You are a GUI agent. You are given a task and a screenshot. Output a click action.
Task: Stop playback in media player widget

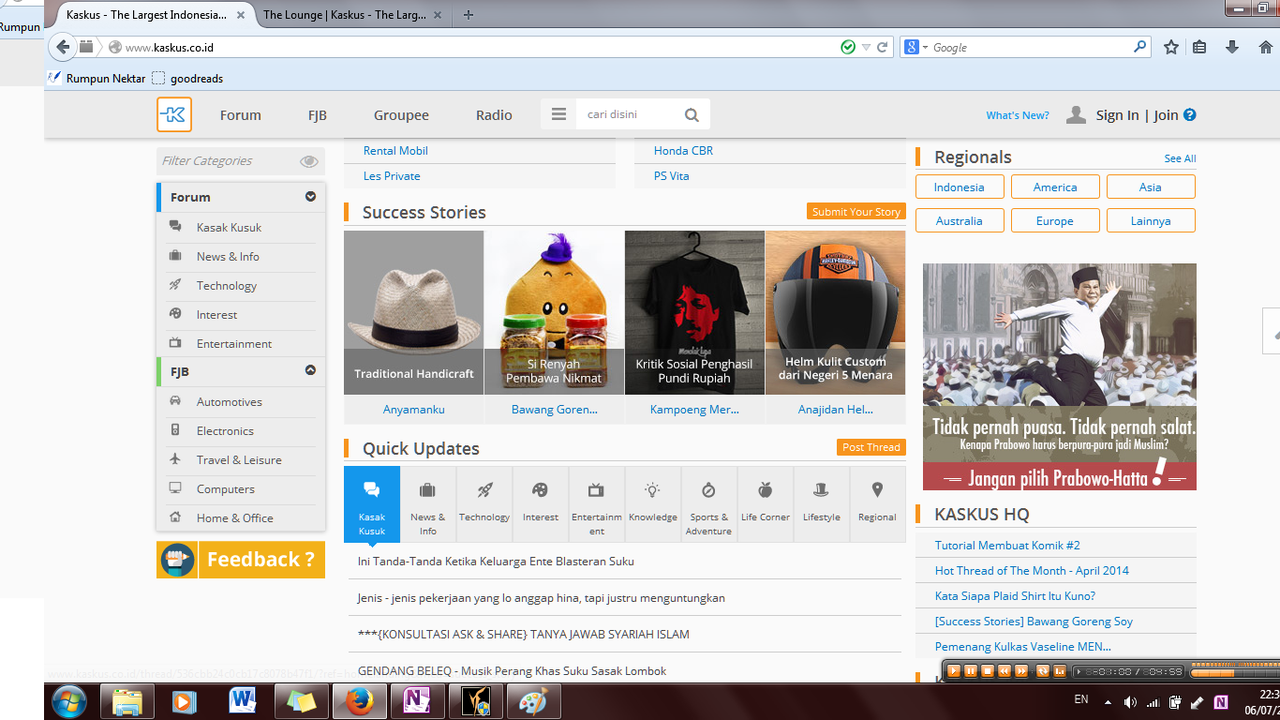(x=987, y=671)
